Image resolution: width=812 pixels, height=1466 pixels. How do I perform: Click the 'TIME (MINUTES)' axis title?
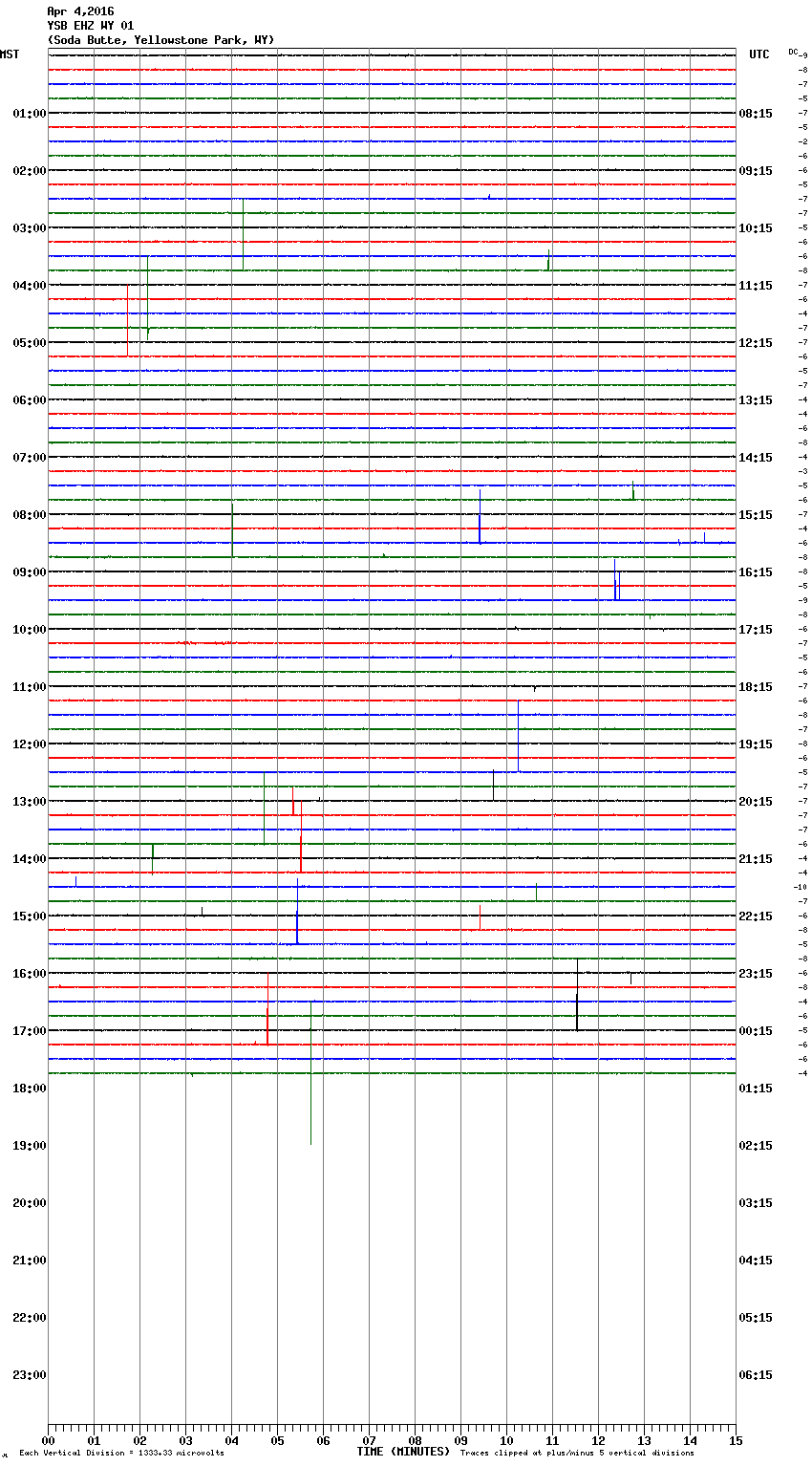pos(403,1452)
